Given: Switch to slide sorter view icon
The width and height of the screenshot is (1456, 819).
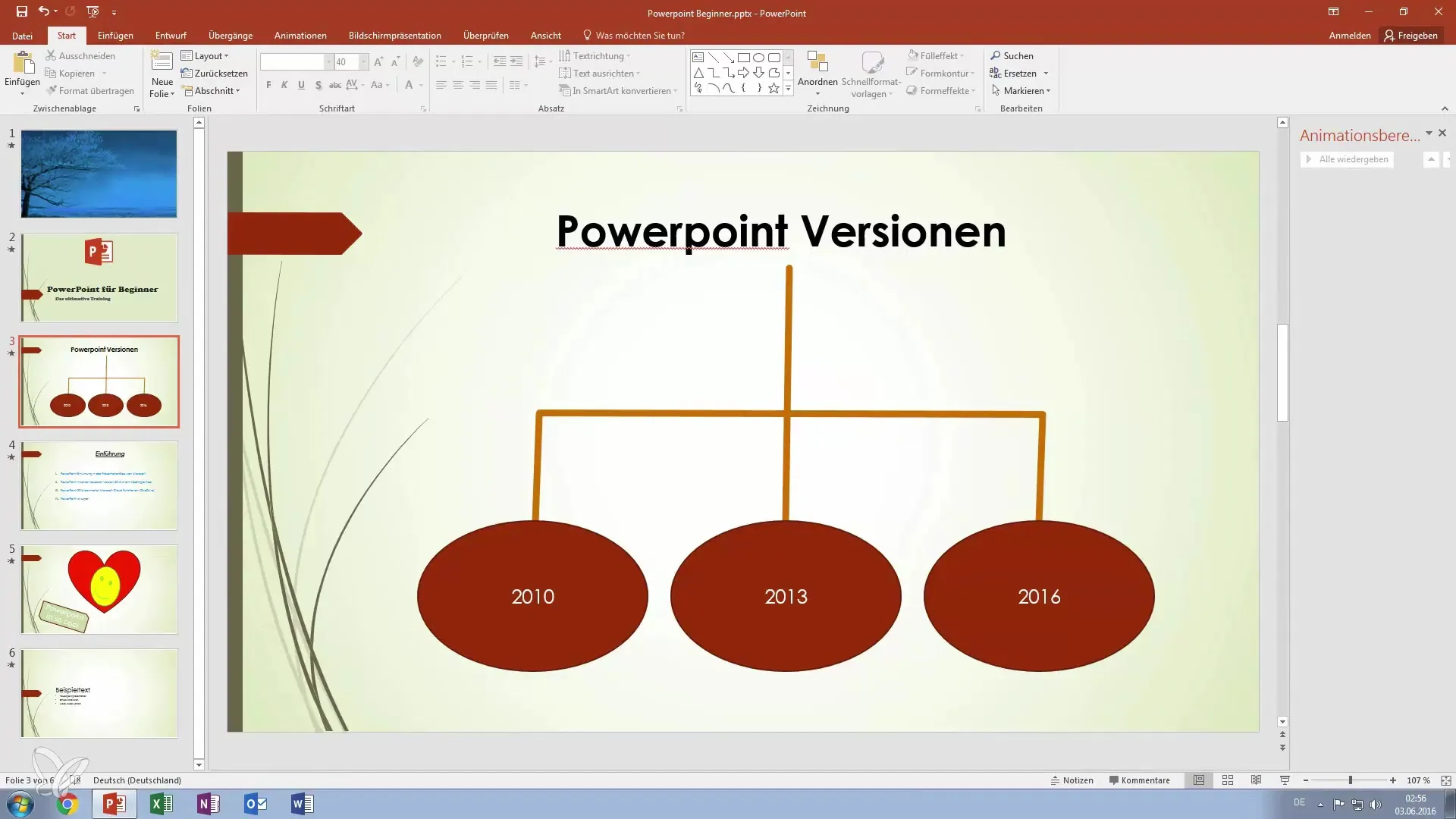Looking at the screenshot, I should 1227,780.
